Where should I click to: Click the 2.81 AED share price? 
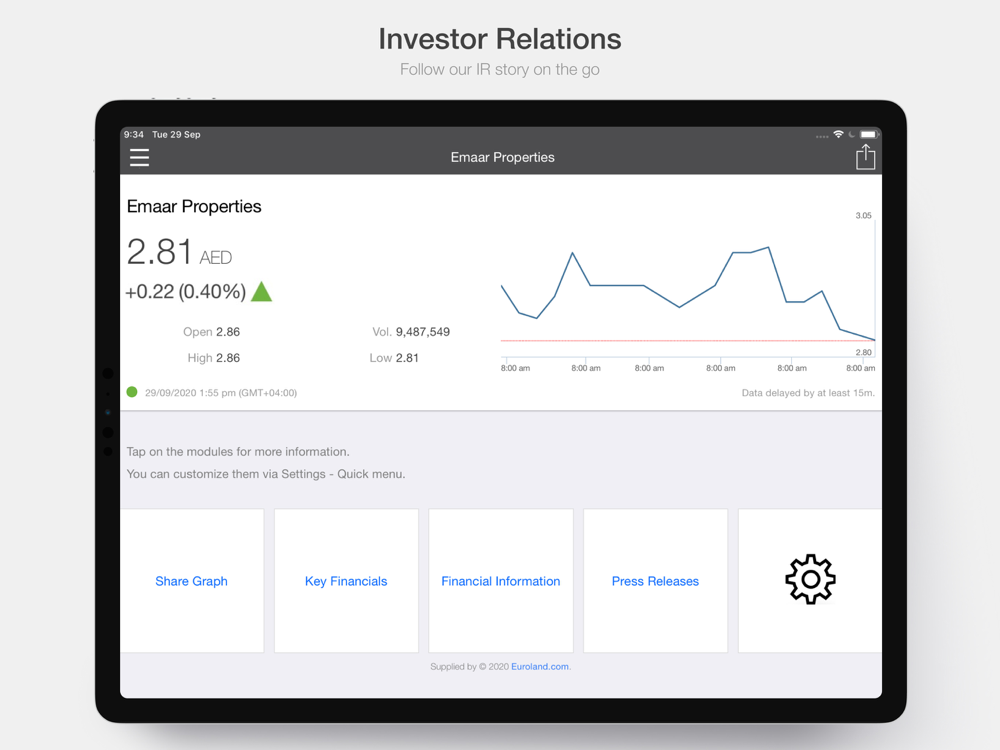[x=179, y=252]
